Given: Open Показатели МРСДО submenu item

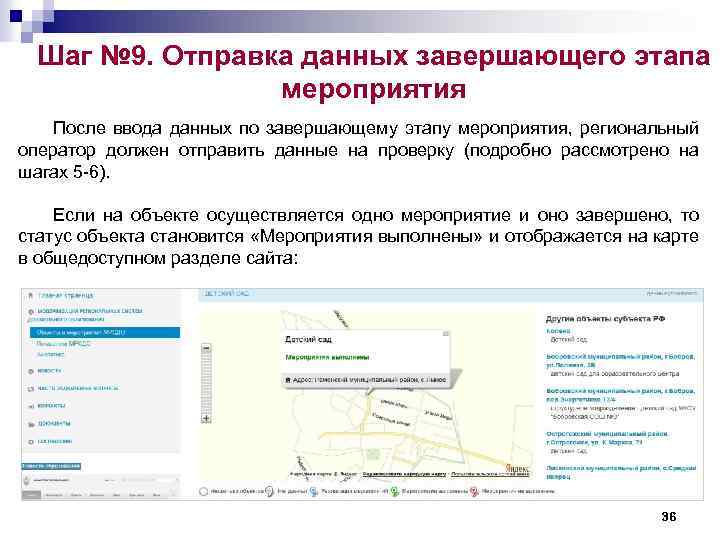Looking at the screenshot, I should click(x=64, y=343).
